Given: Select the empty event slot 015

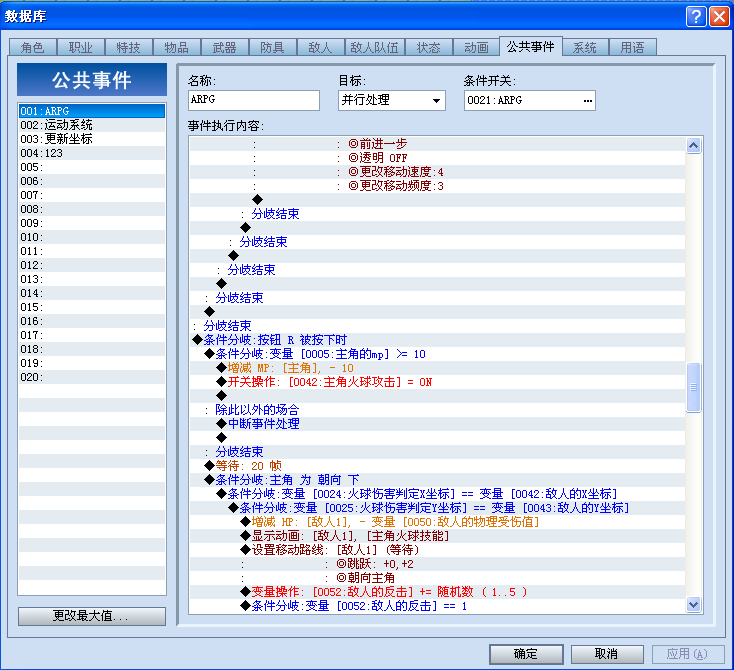Looking at the screenshot, I should (92, 307).
